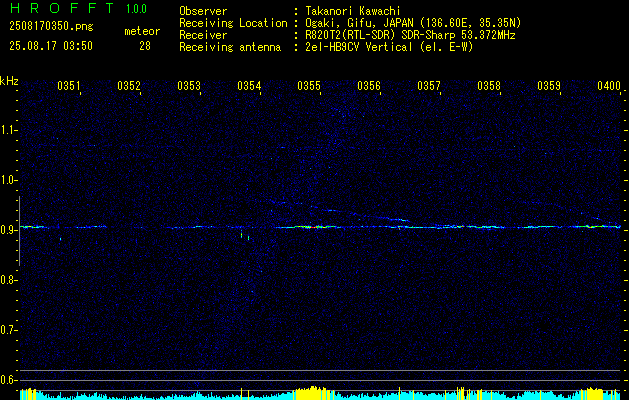
Task: Click the 0353 time marker
Action: pyautogui.click(x=189, y=85)
